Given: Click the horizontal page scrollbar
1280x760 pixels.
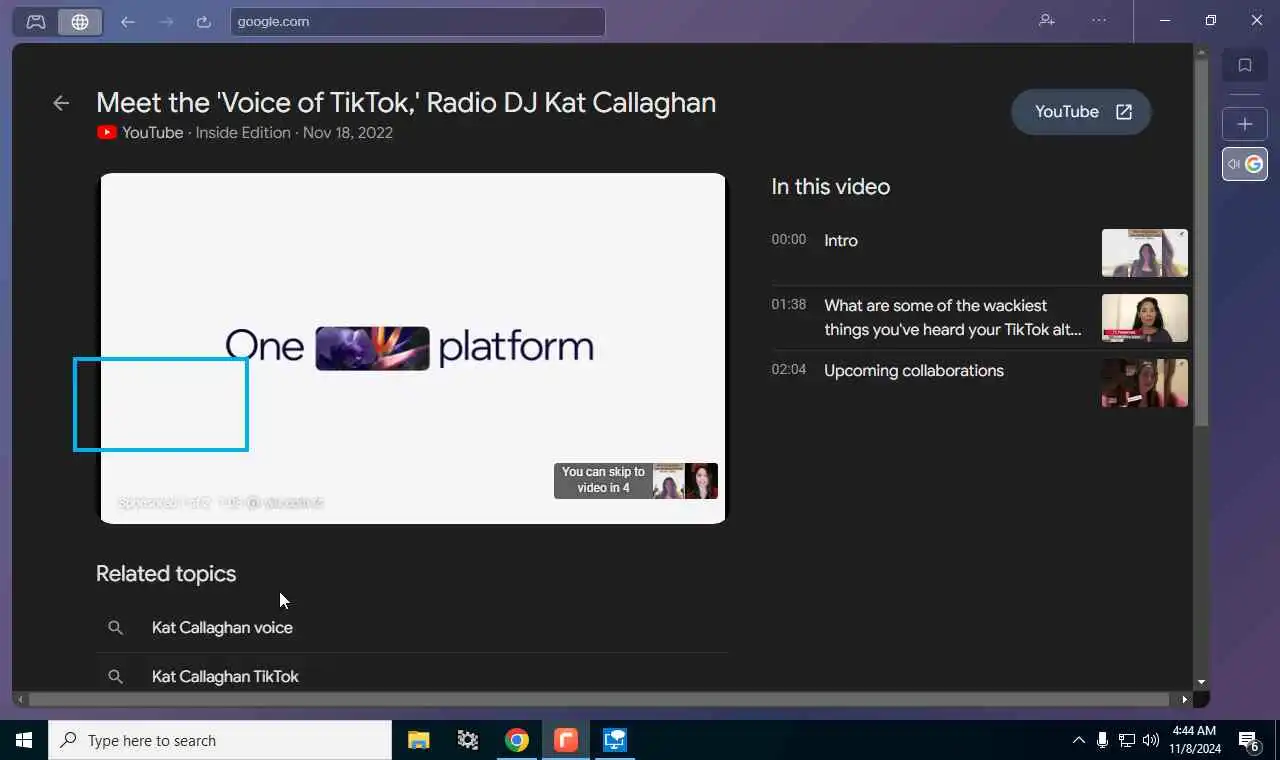Looking at the screenshot, I should click(598, 699).
